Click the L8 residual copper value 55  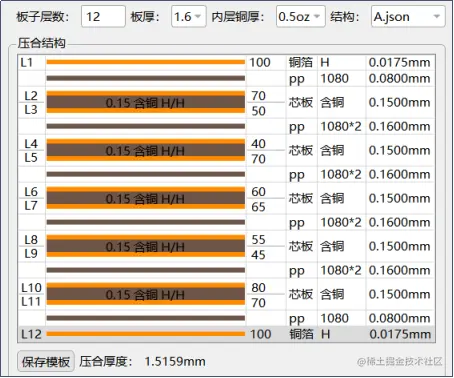(x=259, y=240)
